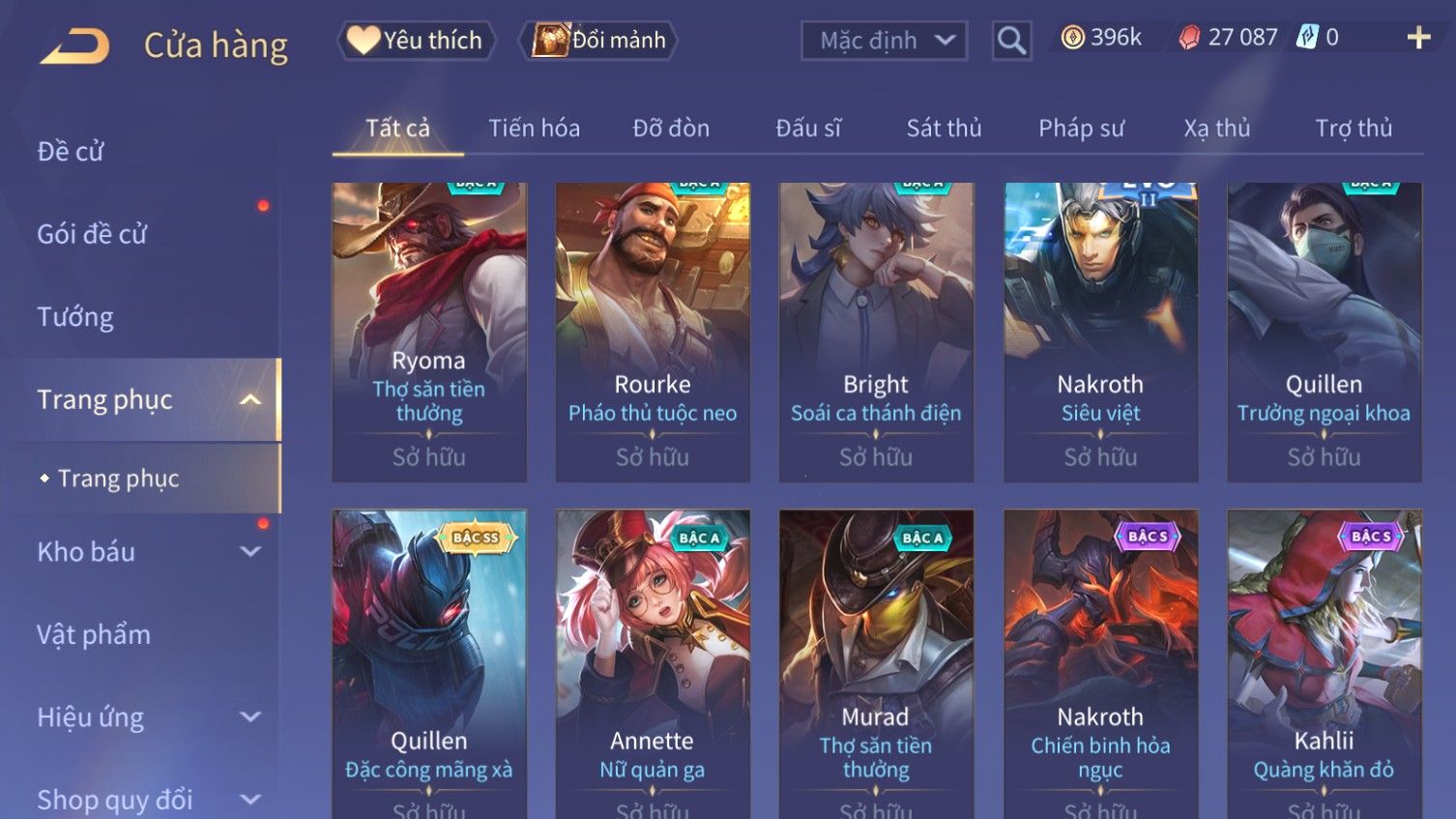Tap the golden back arrow icon

[74, 45]
